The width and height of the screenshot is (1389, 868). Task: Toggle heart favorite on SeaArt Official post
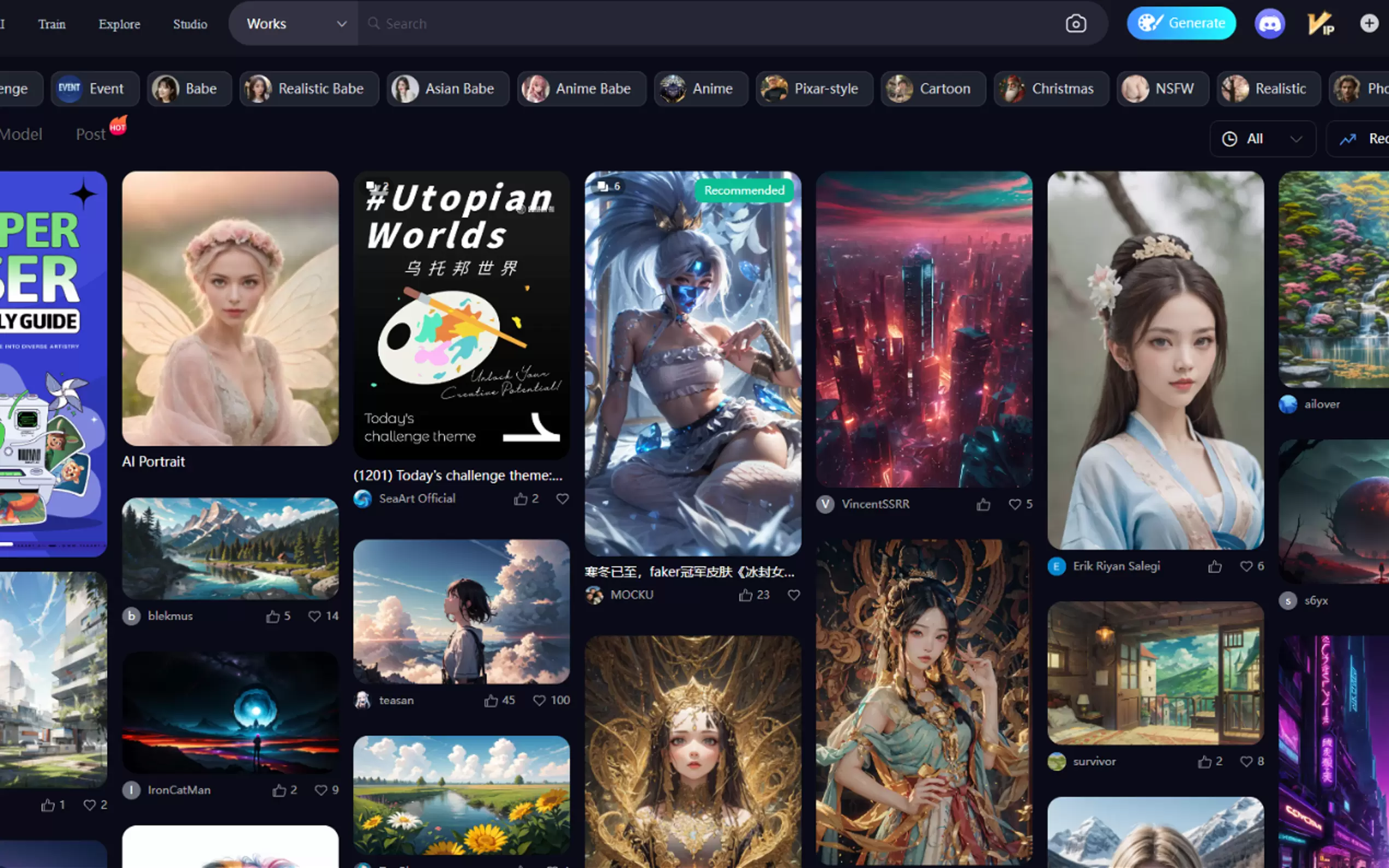tap(562, 499)
